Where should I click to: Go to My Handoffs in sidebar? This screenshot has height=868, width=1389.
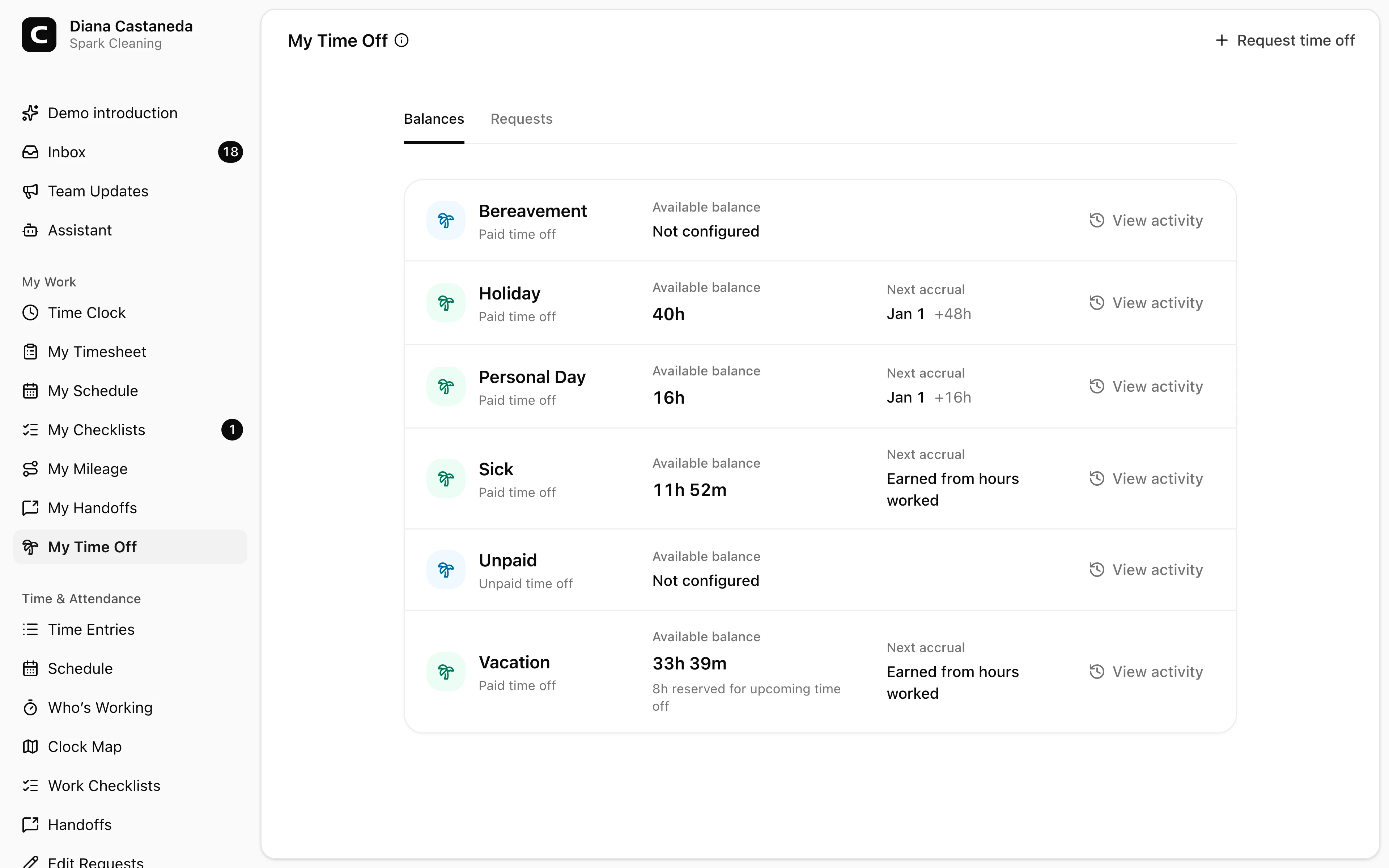pyautogui.click(x=130, y=508)
